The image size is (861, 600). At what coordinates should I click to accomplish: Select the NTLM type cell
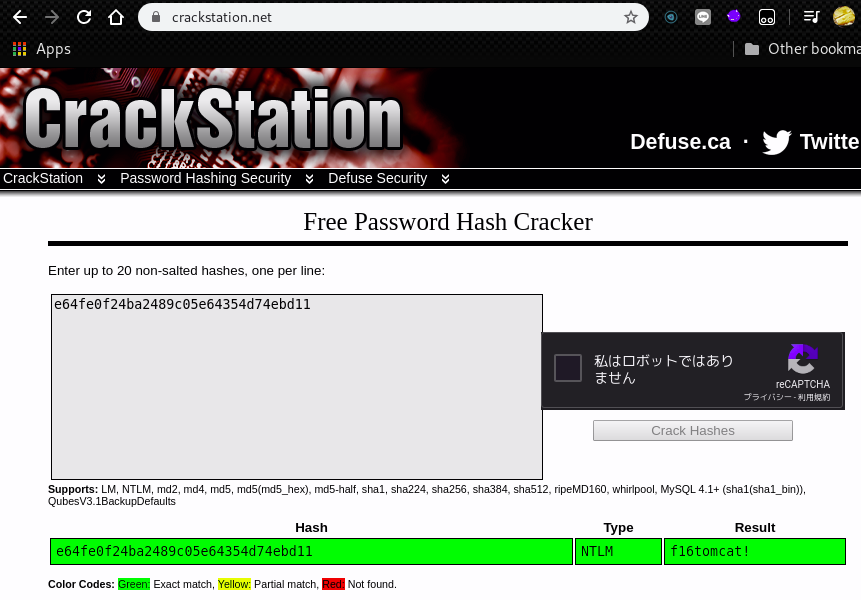618,551
